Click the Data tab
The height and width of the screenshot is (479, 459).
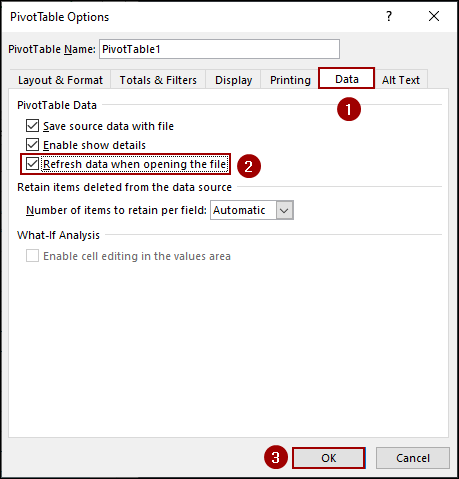347,79
